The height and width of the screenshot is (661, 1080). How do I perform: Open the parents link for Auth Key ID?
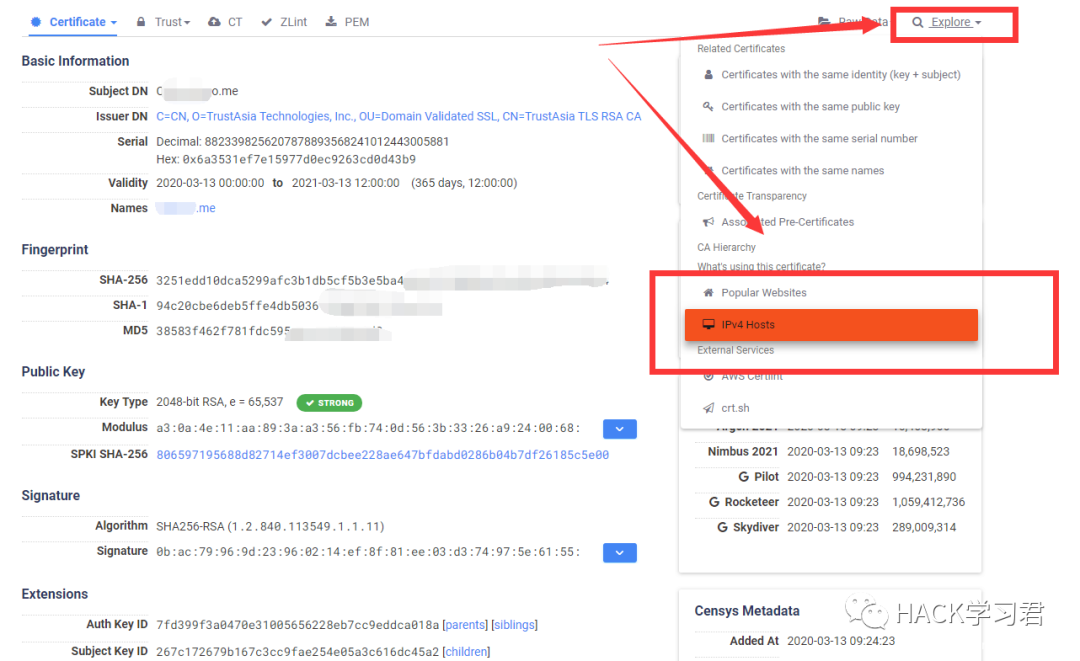pyautogui.click(x=465, y=625)
